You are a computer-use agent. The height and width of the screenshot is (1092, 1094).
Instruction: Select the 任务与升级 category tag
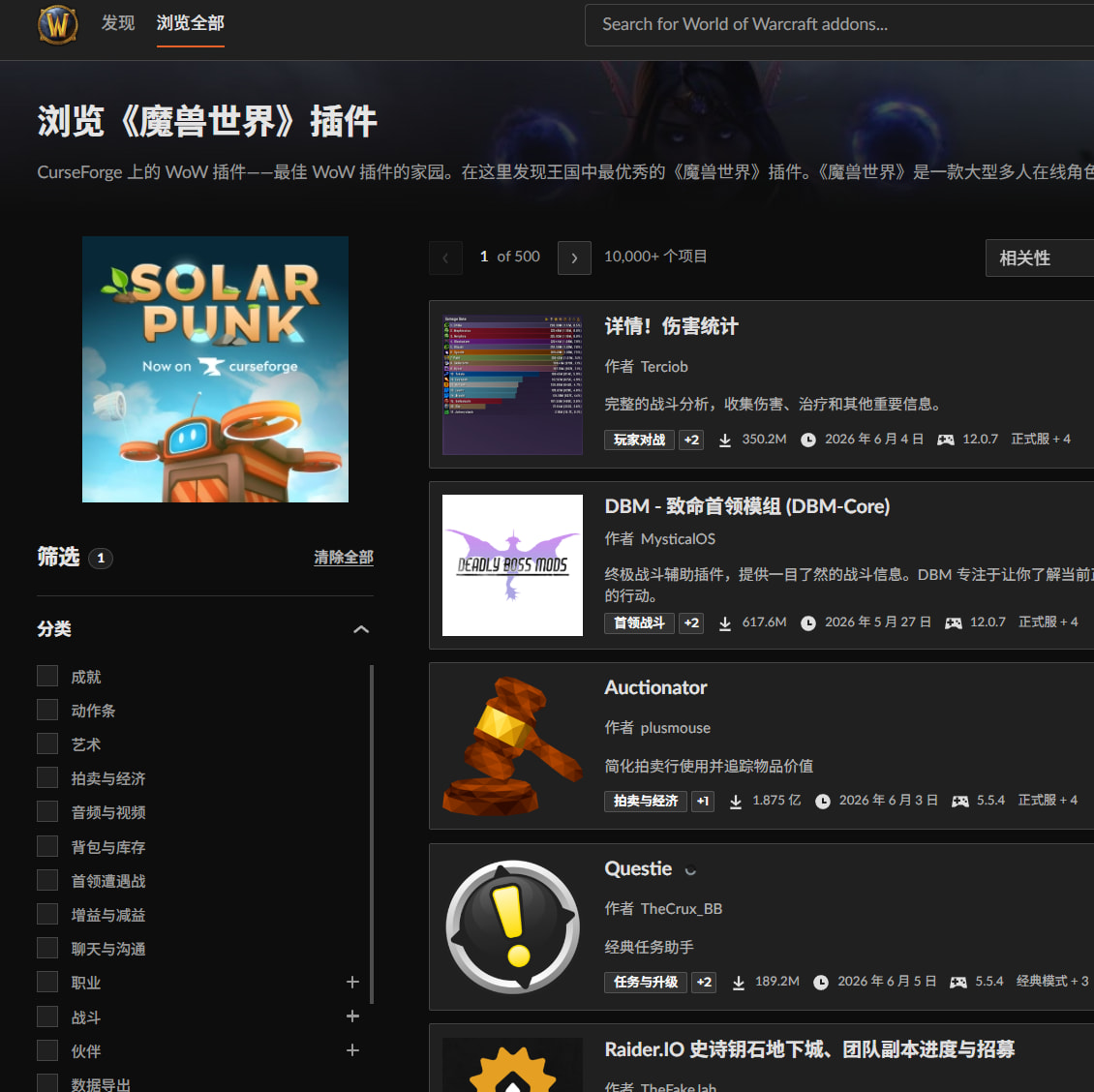click(x=646, y=983)
